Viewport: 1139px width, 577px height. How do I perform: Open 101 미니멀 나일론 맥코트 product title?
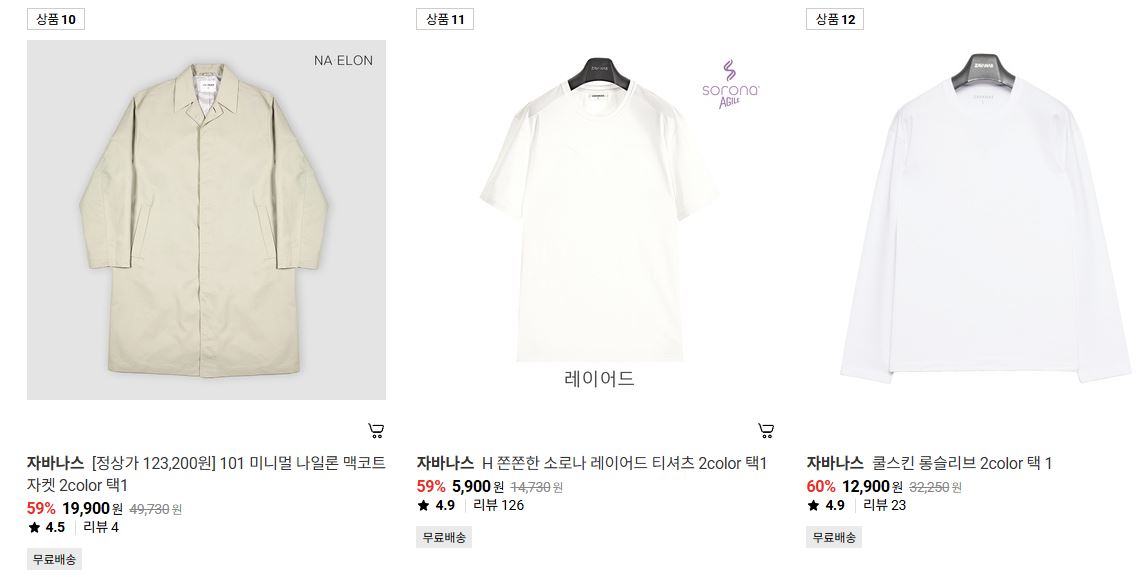pos(206,474)
